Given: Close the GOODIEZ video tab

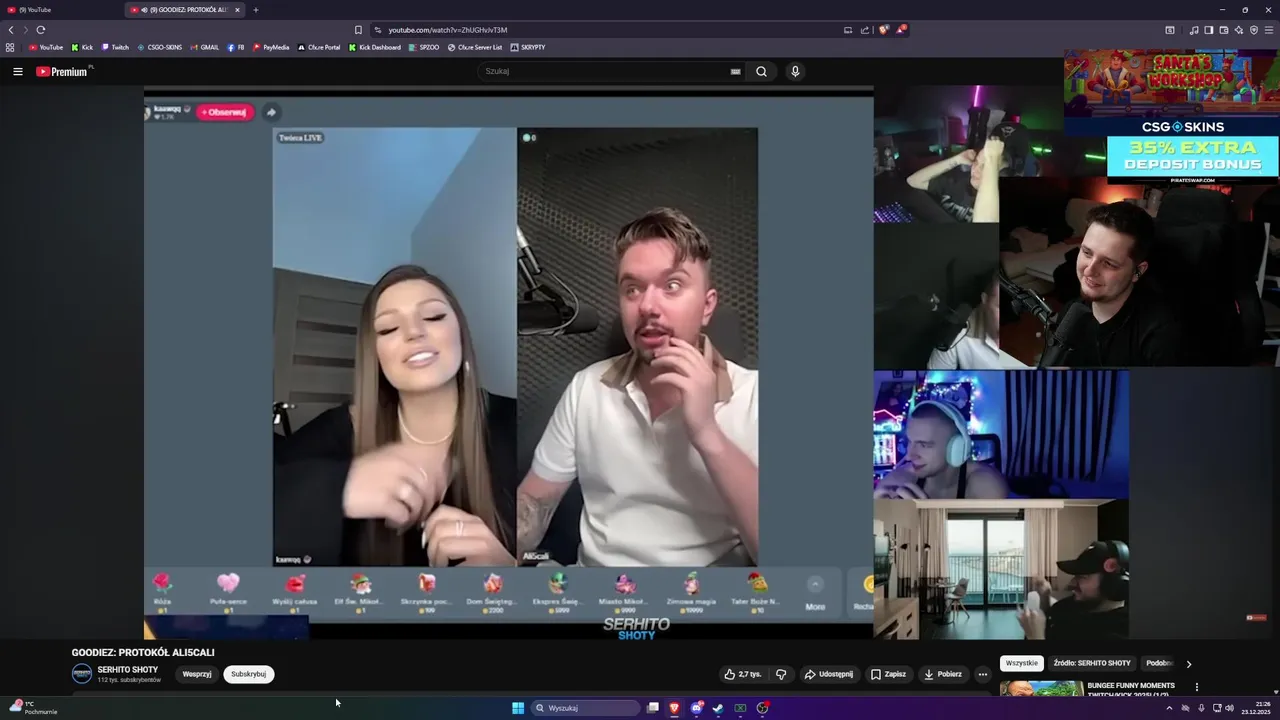Looking at the screenshot, I should click(237, 10).
